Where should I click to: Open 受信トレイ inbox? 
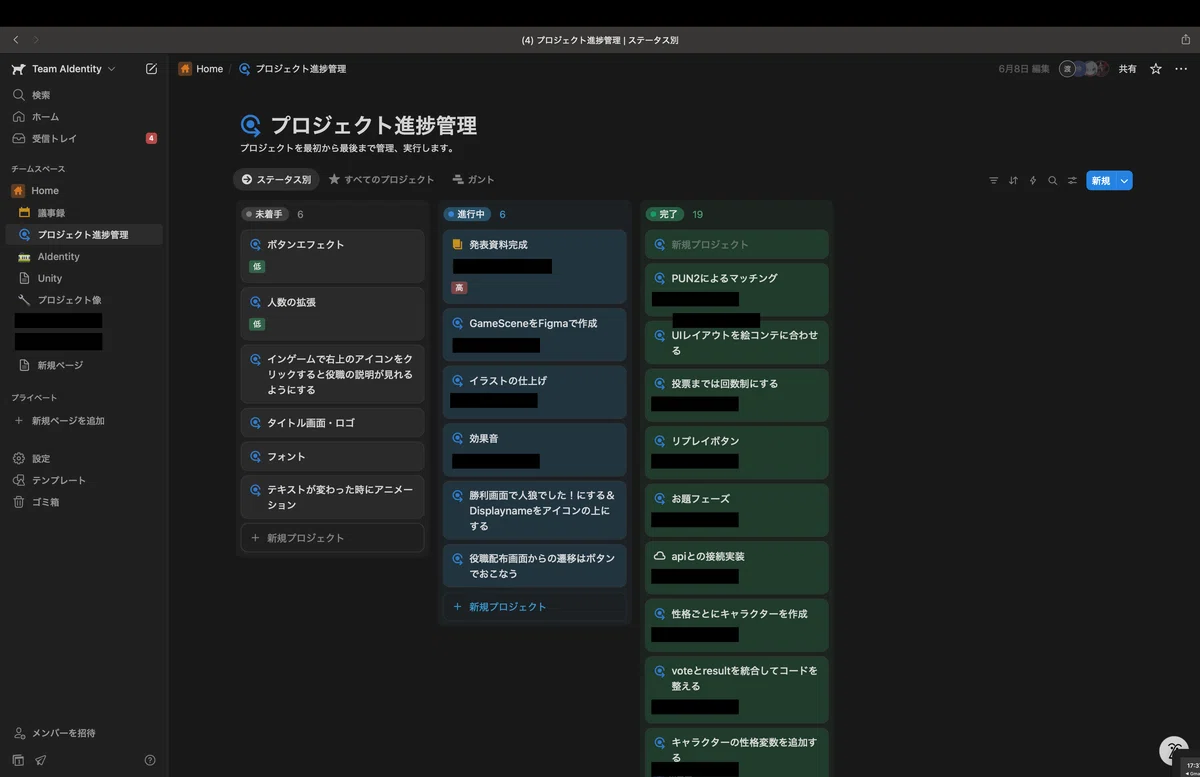pyautogui.click(x=84, y=138)
